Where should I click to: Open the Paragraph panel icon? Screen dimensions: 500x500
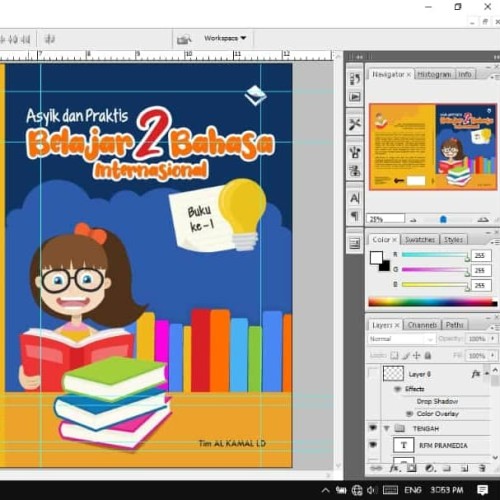coord(355,216)
